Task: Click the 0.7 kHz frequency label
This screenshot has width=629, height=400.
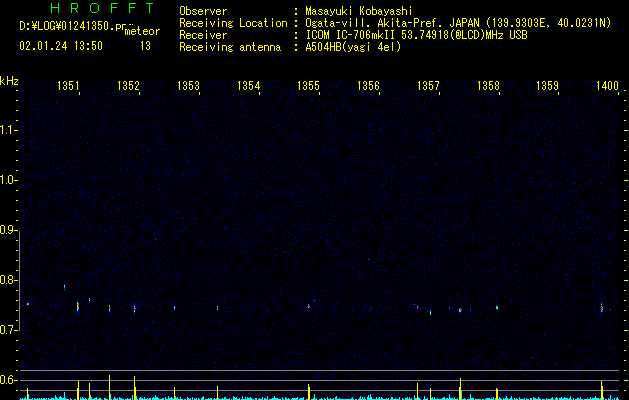Action: point(8,330)
